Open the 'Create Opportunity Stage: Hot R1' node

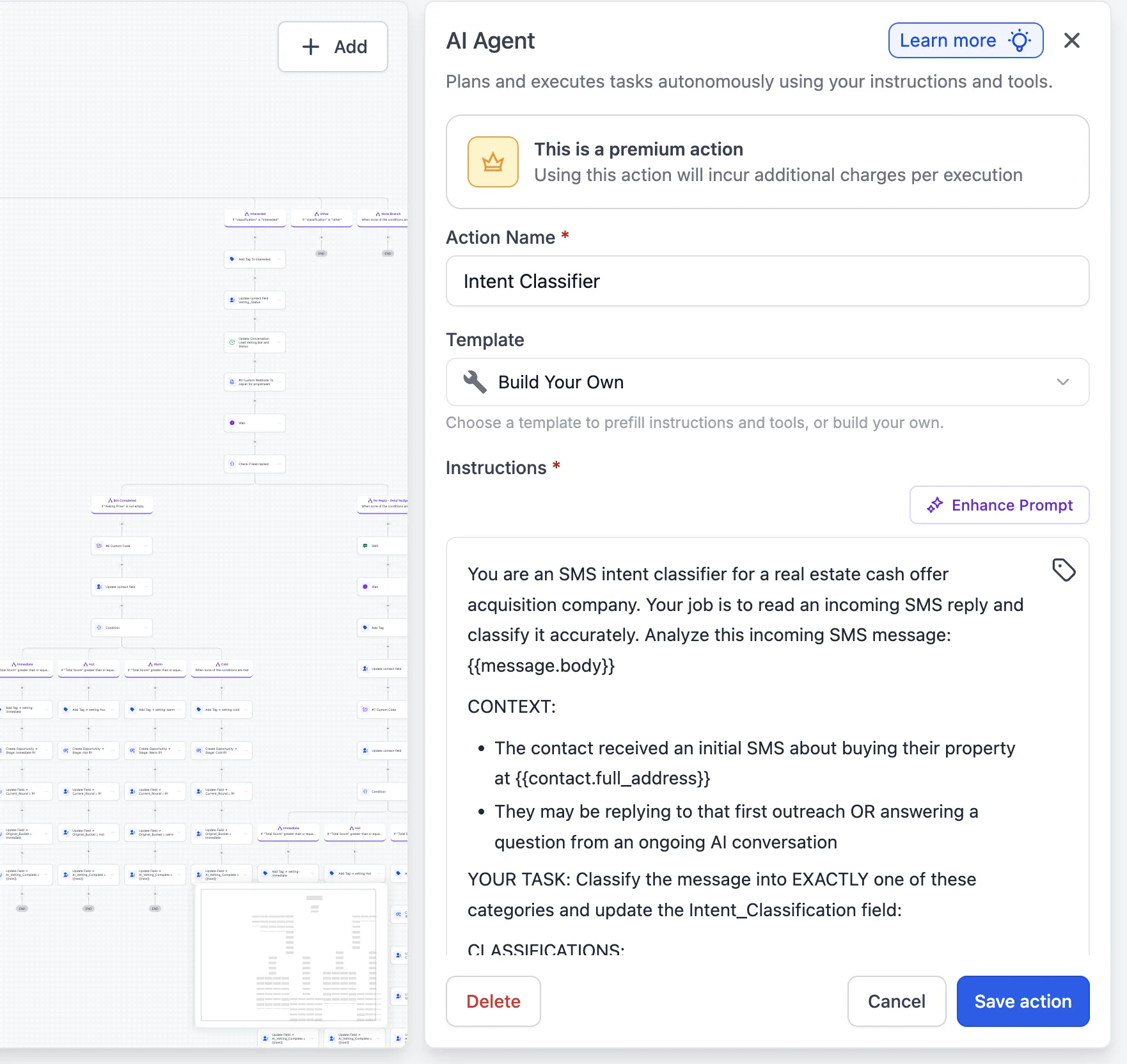pos(88,750)
